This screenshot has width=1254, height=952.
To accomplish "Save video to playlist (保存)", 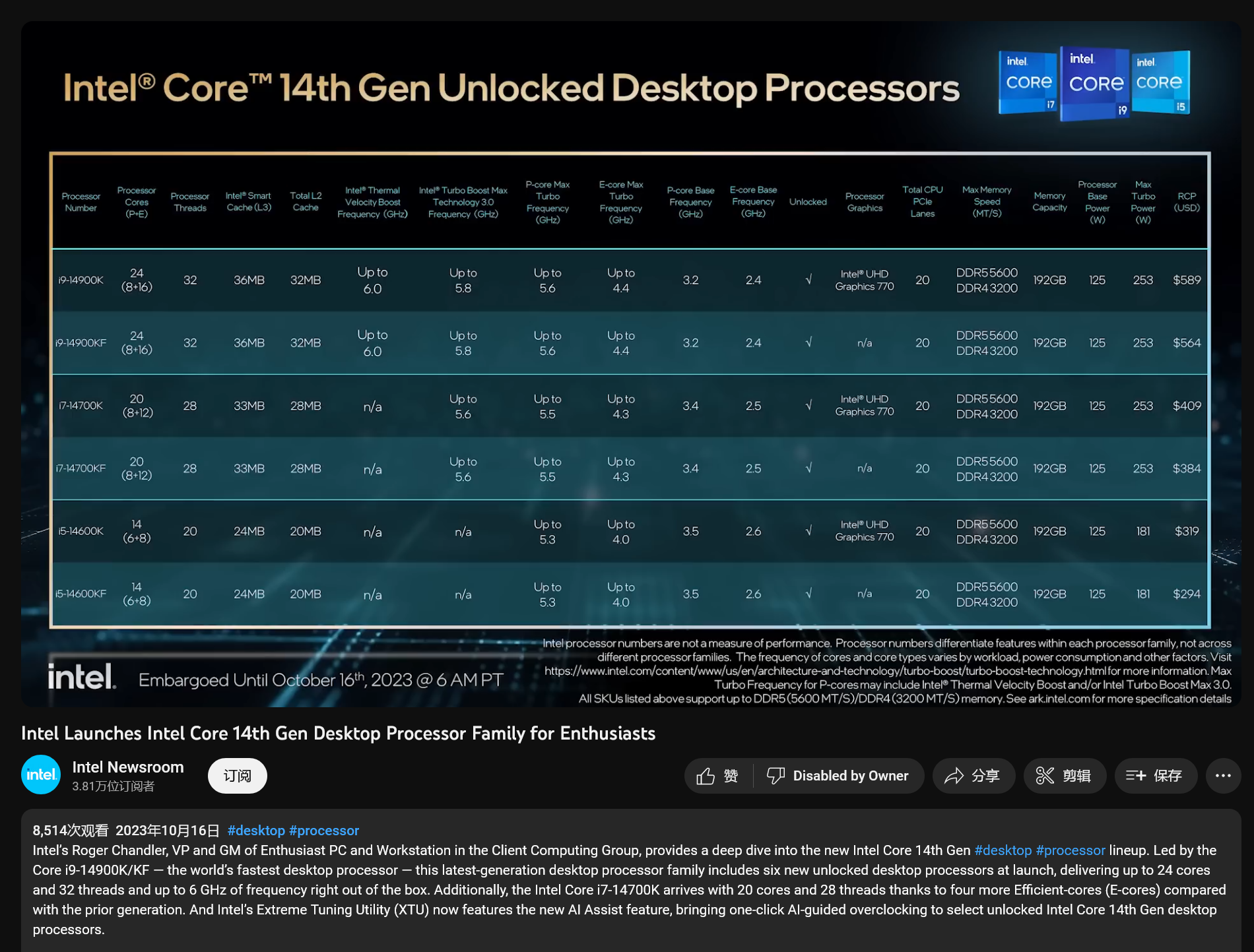I will (1155, 776).
